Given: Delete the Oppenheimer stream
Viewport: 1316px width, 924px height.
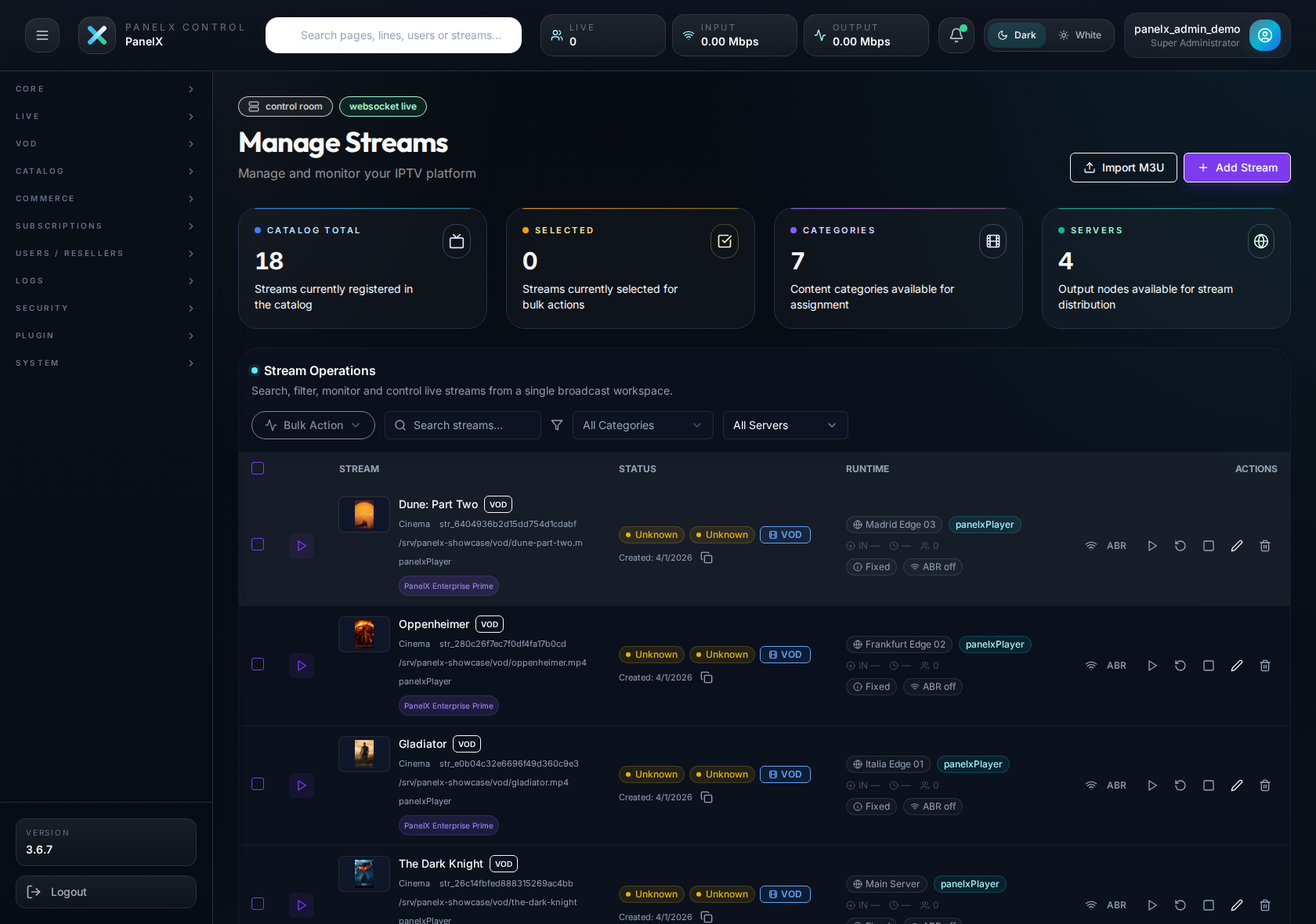Looking at the screenshot, I should 1264,666.
